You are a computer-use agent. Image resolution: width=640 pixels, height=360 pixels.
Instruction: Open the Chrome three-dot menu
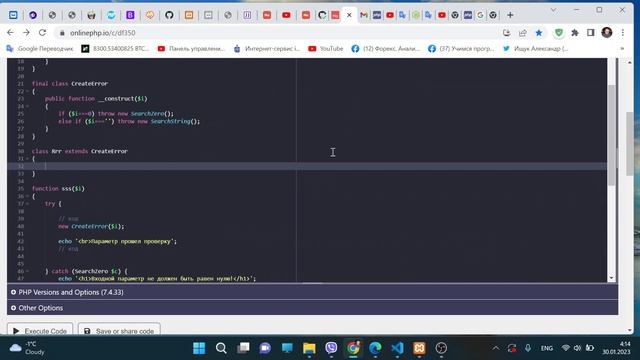click(623, 33)
